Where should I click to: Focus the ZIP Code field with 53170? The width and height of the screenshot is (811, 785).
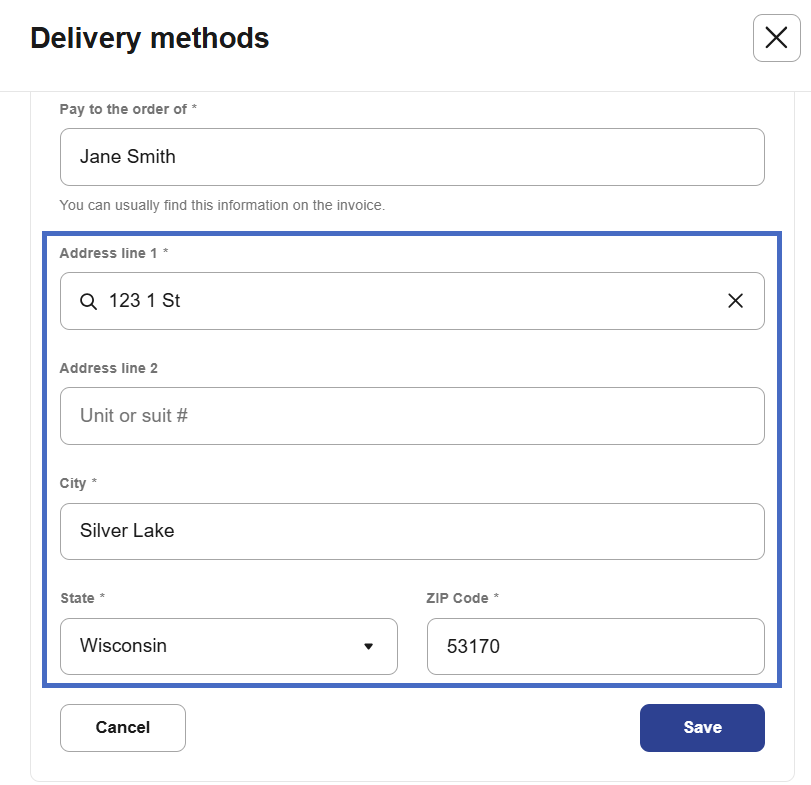pyautogui.click(x=595, y=646)
